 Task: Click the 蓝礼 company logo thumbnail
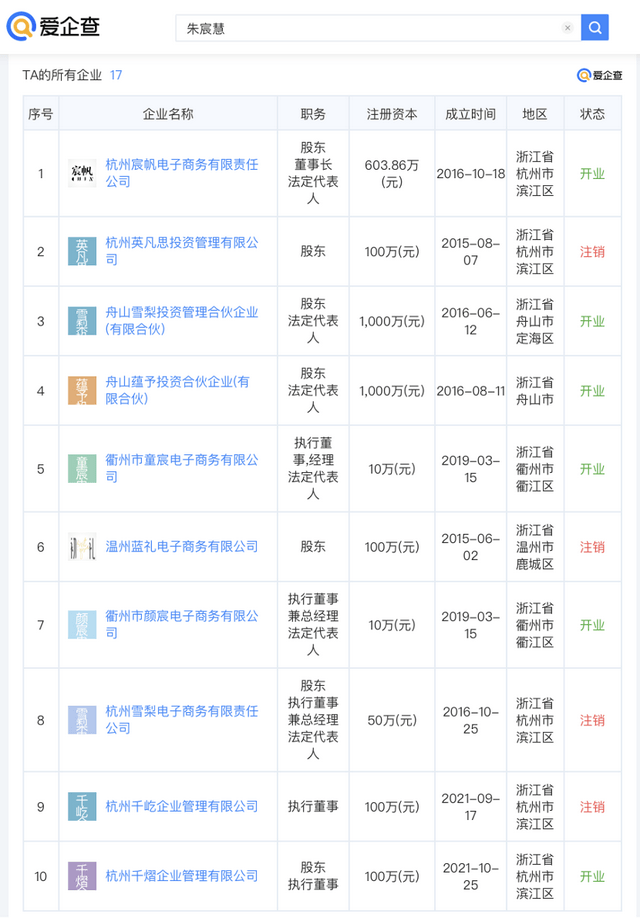click(x=82, y=547)
